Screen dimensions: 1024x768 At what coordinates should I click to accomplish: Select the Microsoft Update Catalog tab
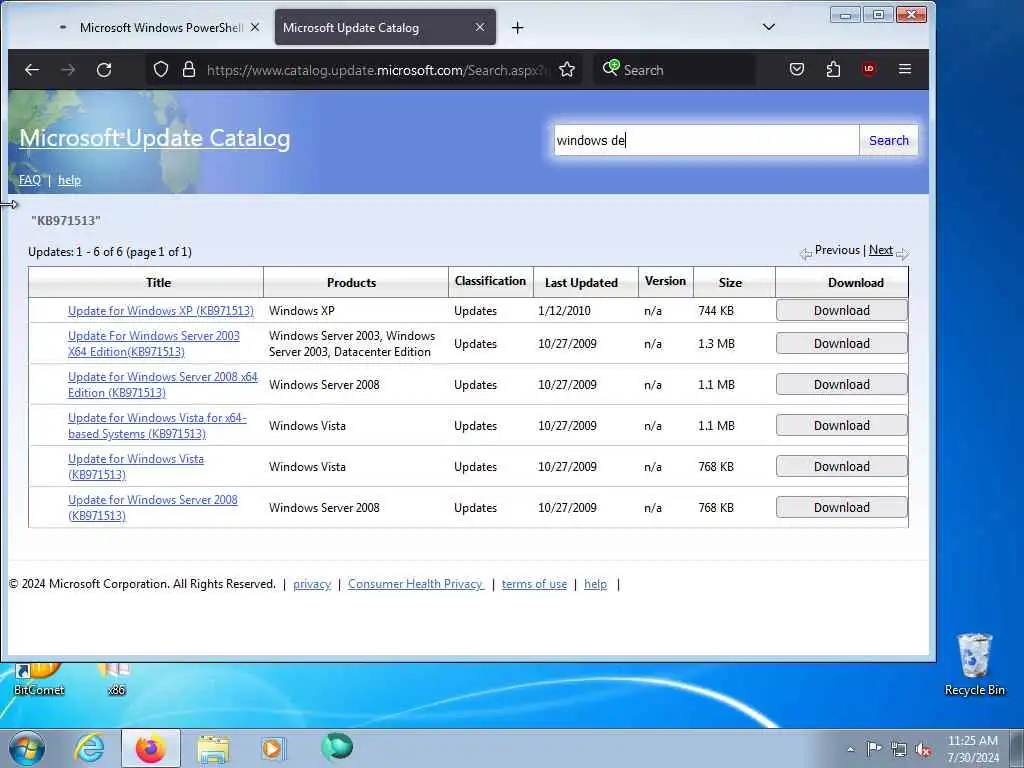[x=385, y=27]
